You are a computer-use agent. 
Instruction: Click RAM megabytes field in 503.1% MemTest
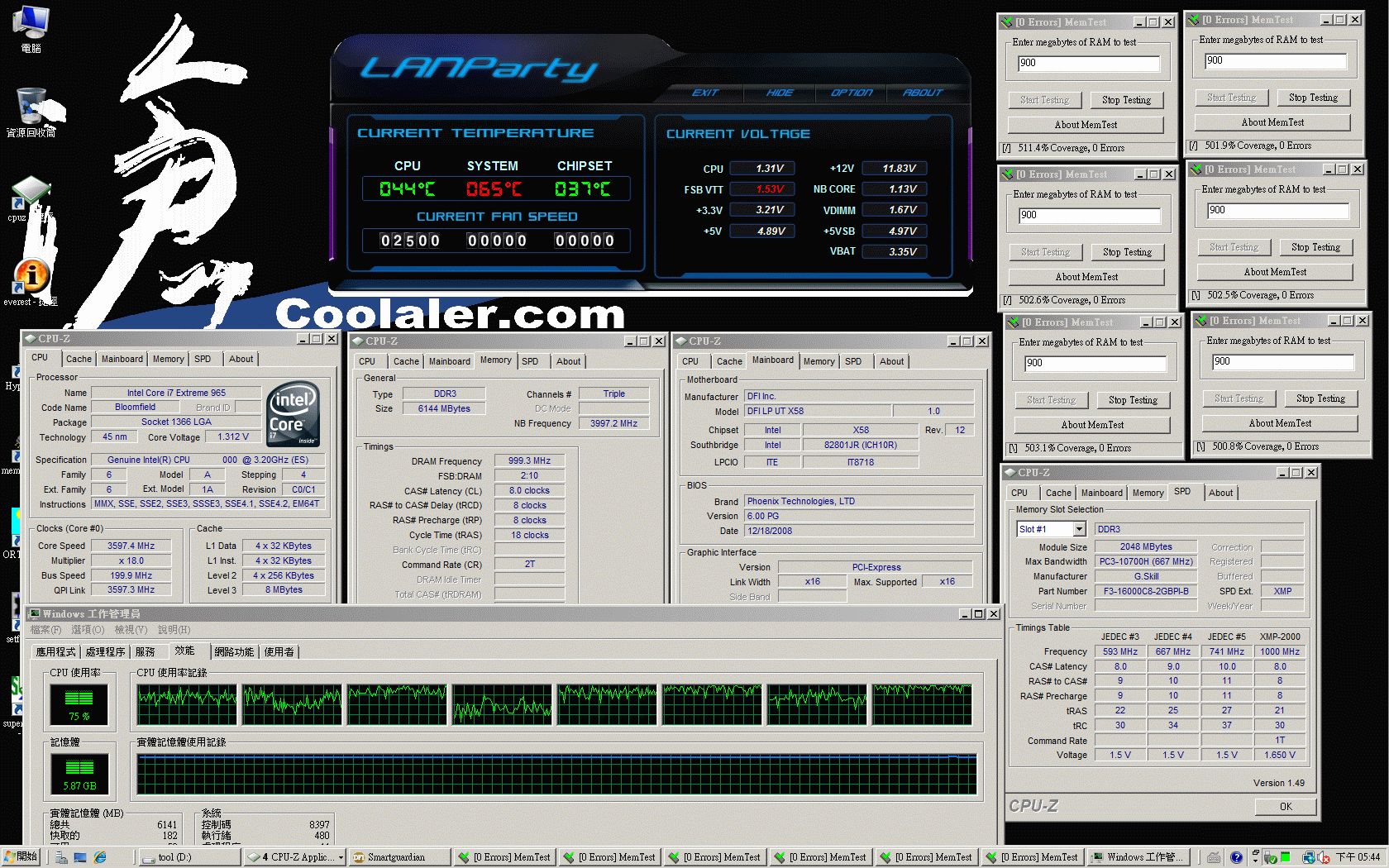click(1095, 364)
